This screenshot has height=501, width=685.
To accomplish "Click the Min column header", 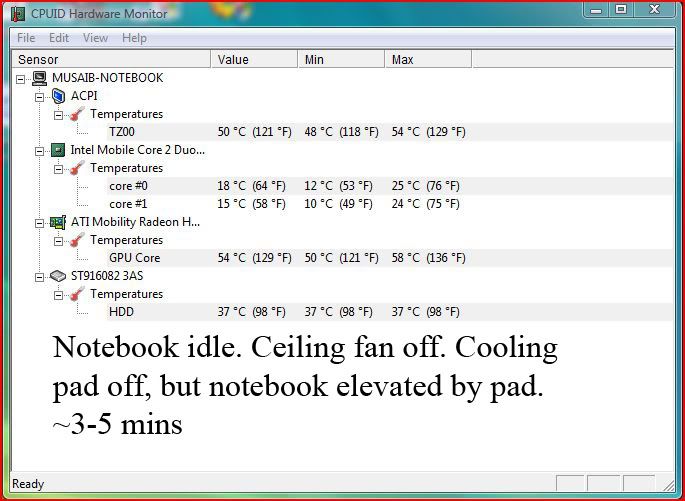I will point(342,59).
